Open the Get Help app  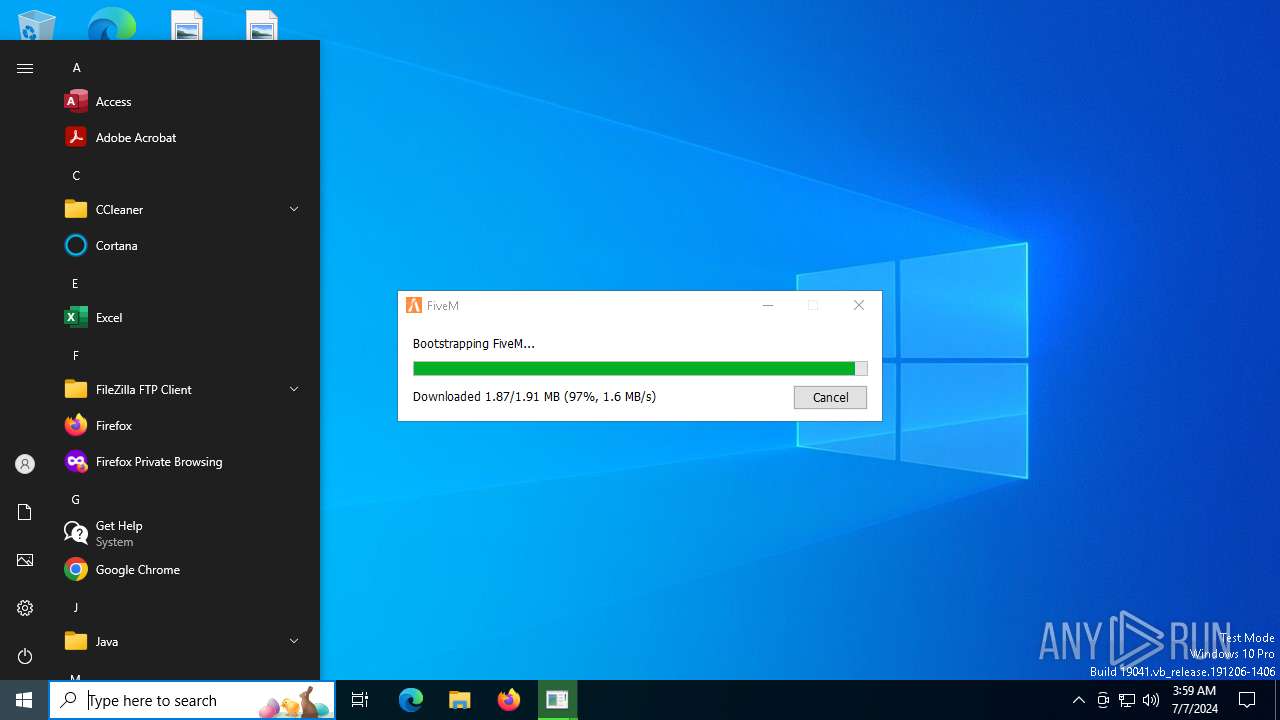coord(184,533)
